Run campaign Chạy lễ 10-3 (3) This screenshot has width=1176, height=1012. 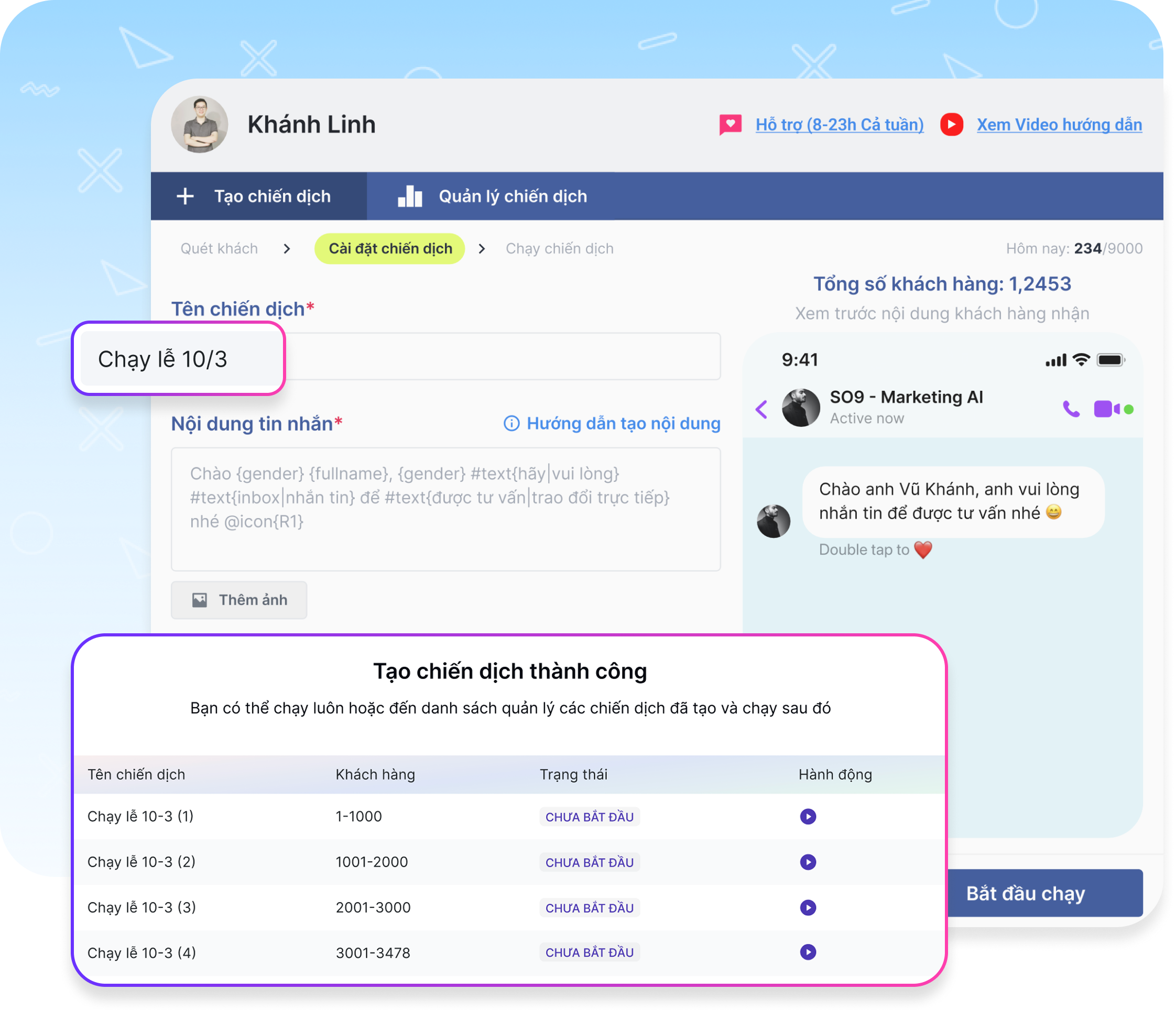point(808,907)
